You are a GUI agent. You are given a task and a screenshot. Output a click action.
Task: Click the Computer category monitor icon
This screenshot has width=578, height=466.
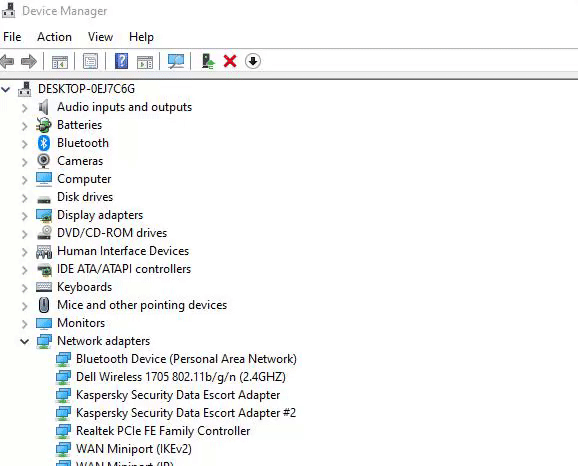coord(44,179)
